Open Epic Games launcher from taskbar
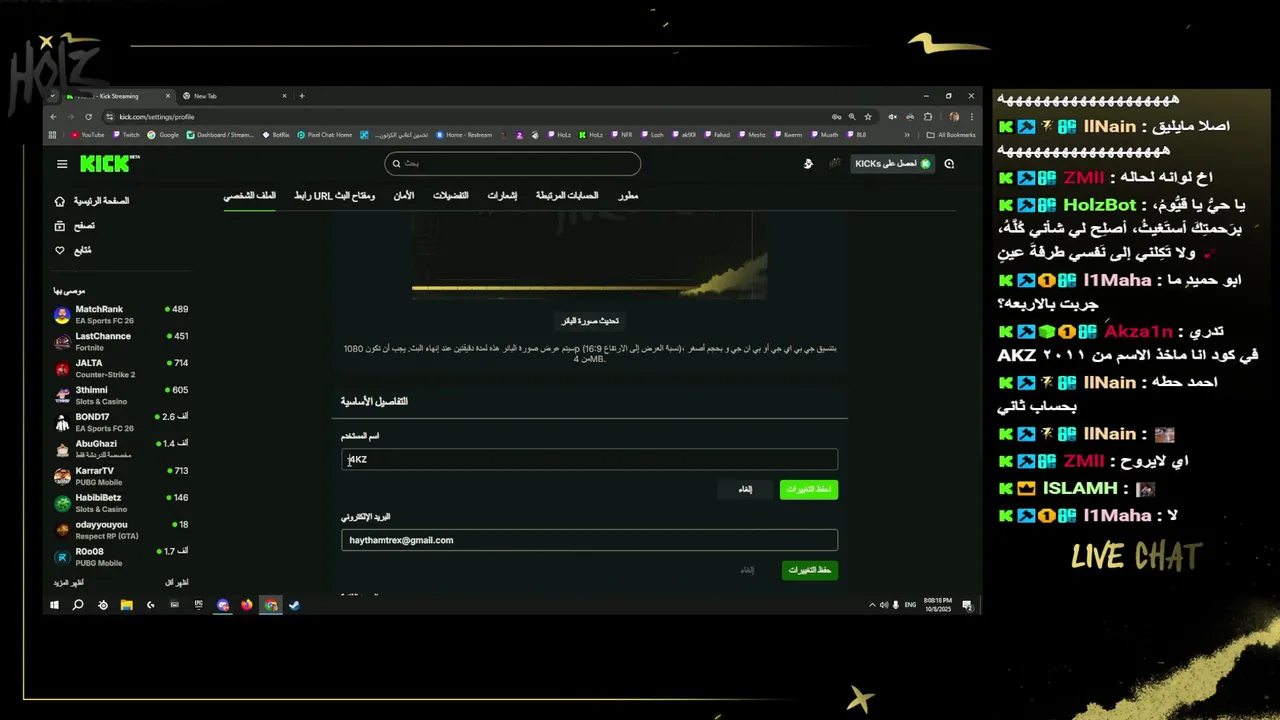This screenshot has height=720, width=1280. 198,605
